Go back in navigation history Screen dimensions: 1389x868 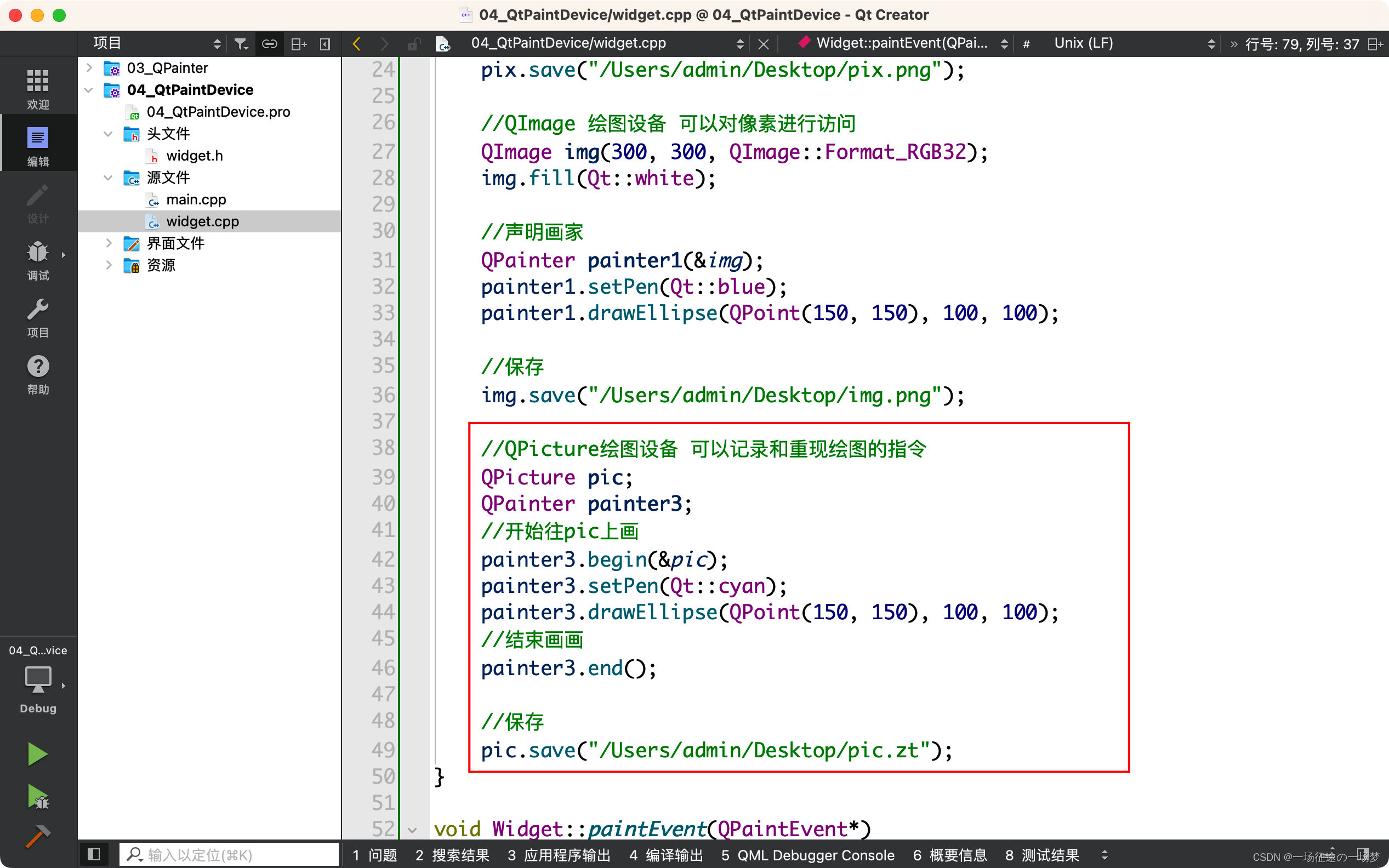click(x=357, y=44)
